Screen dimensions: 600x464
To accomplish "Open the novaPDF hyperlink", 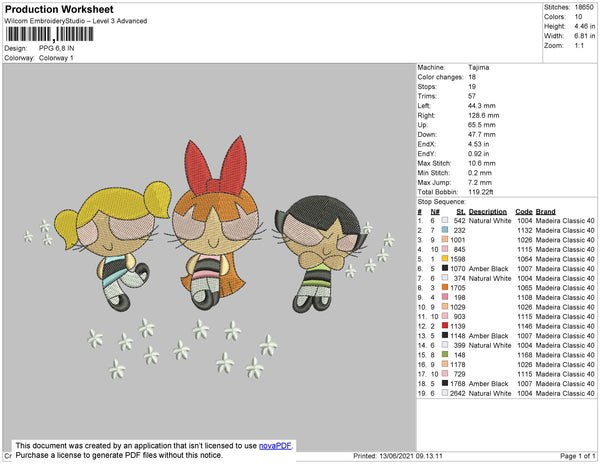I will tap(275, 446).
